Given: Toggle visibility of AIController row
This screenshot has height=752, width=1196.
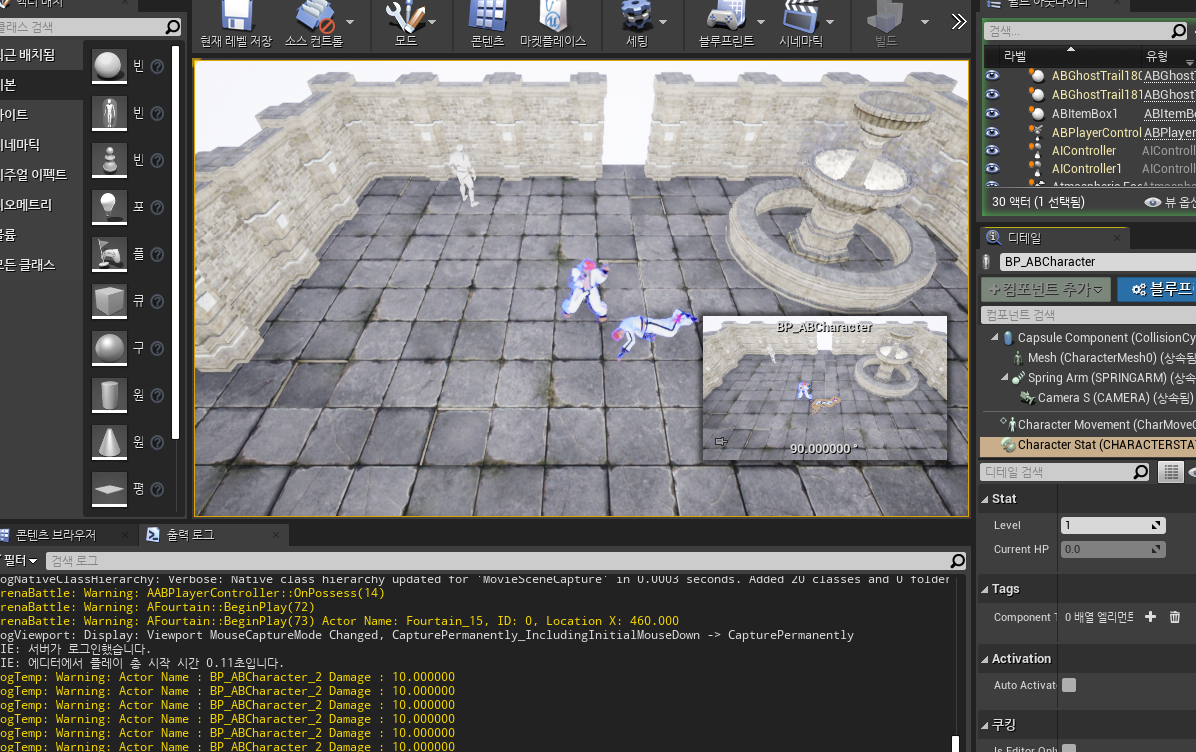Looking at the screenshot, I should click(x=992, y=150).
